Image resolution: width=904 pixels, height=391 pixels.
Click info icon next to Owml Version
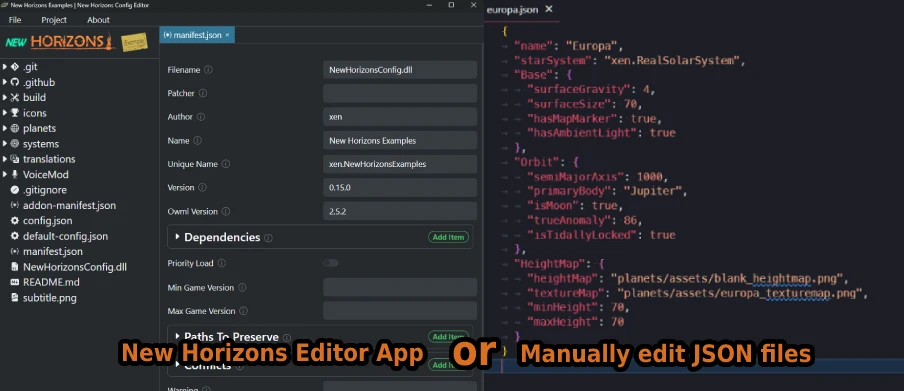click(226, 211)
